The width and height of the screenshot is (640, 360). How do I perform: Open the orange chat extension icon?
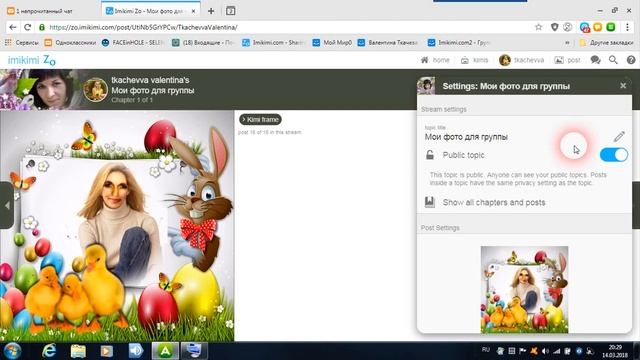[598, 27]
